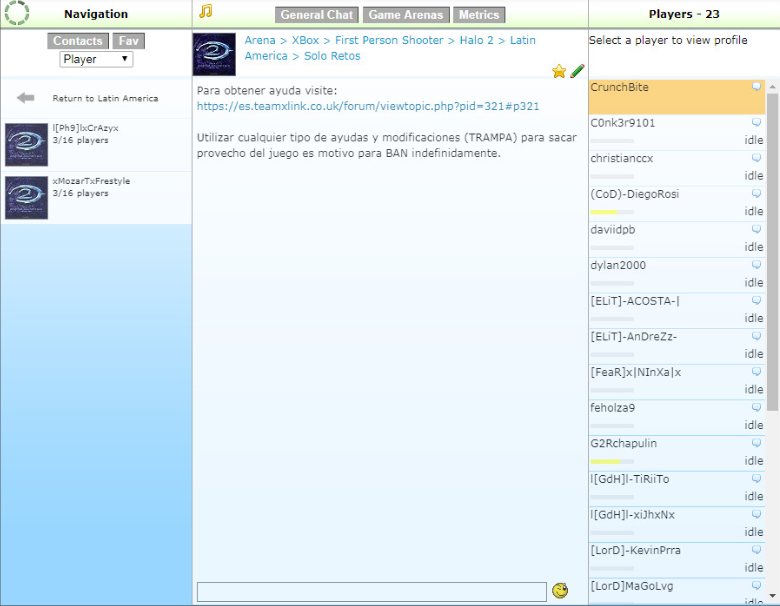
Task: Select player christianccx
Action: pyautogui.click(x=677, y=169)
